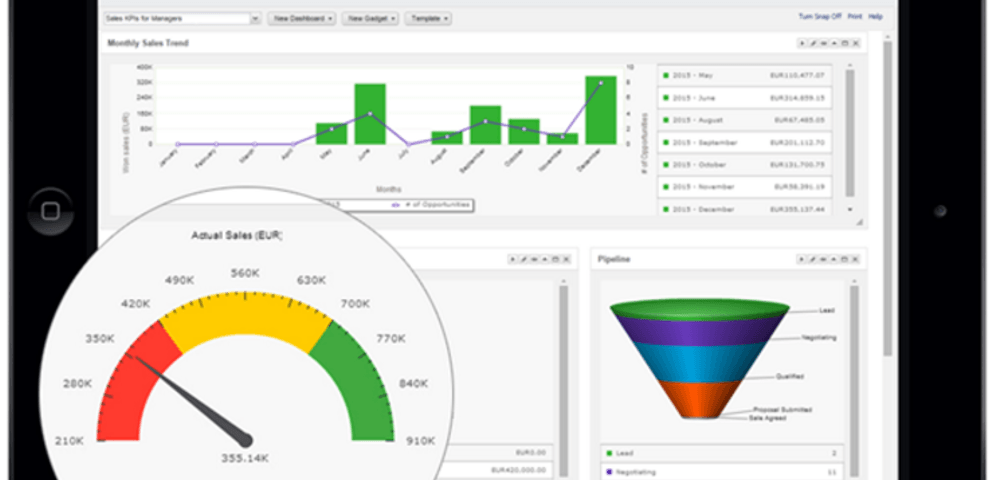Viewport: 997px width, 480px height.
Task: Click the play arrow icon in Pipeline gadget header
Action: click(802, 259)
